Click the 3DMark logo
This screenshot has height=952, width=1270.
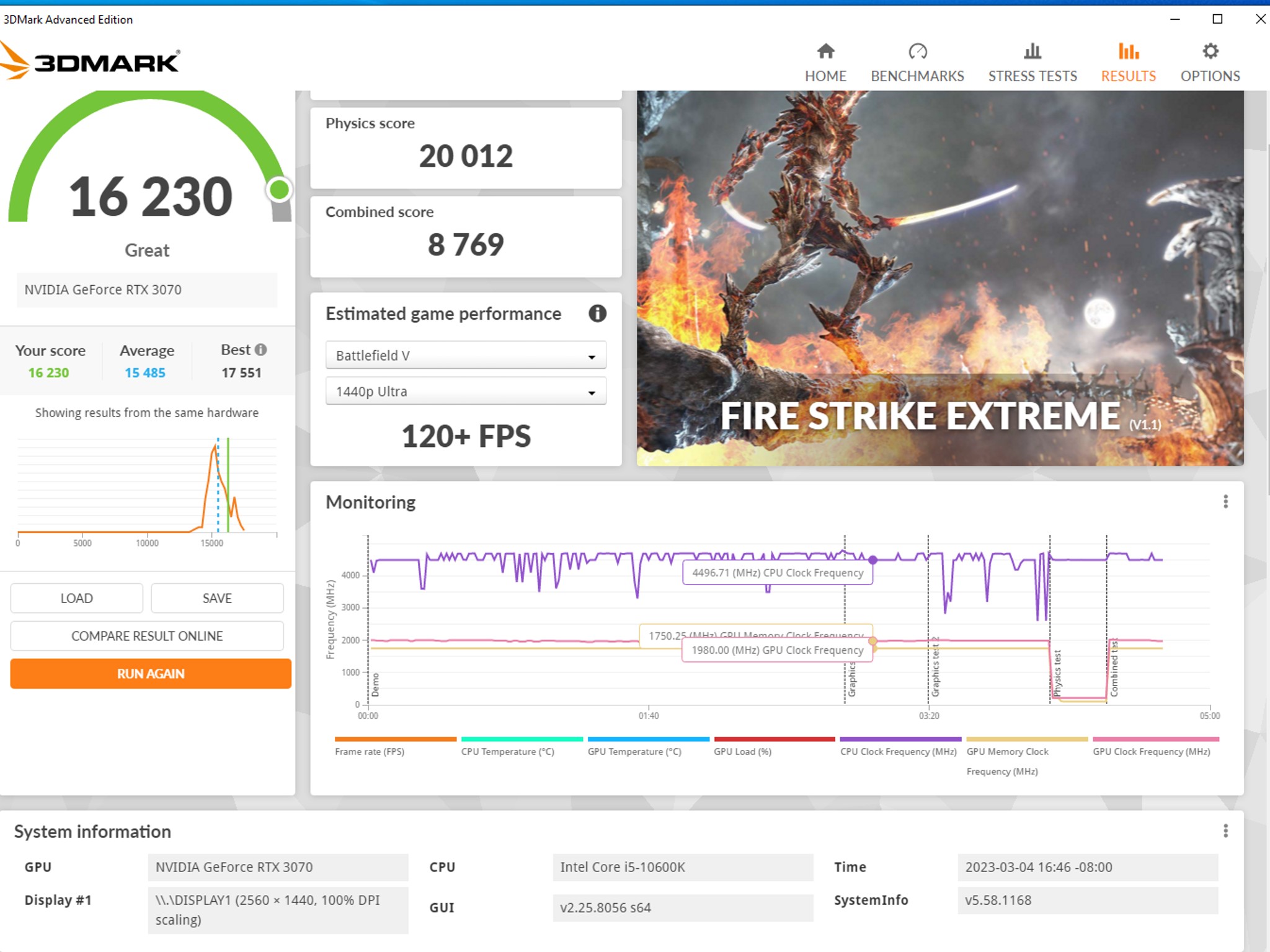(x=90, y=61)
